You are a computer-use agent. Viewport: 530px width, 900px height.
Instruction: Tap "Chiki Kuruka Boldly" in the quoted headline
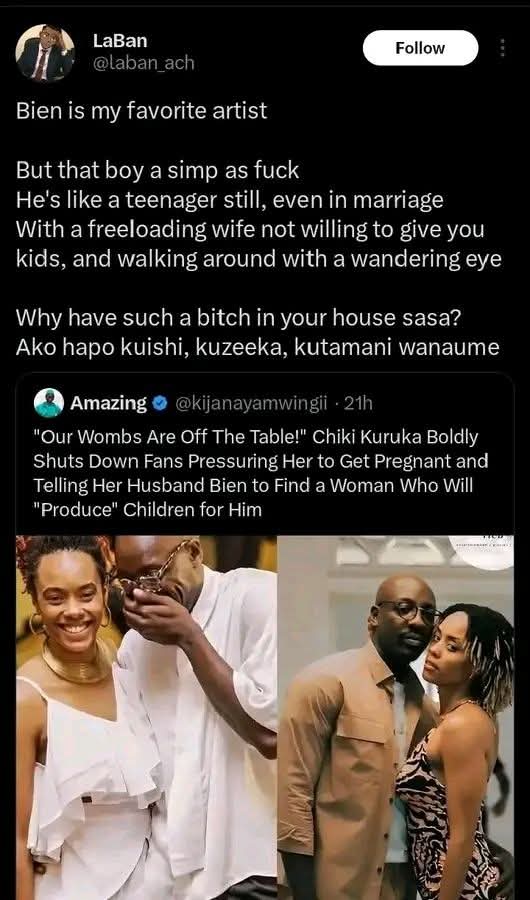pyautogui.click(x=396, y=437)
